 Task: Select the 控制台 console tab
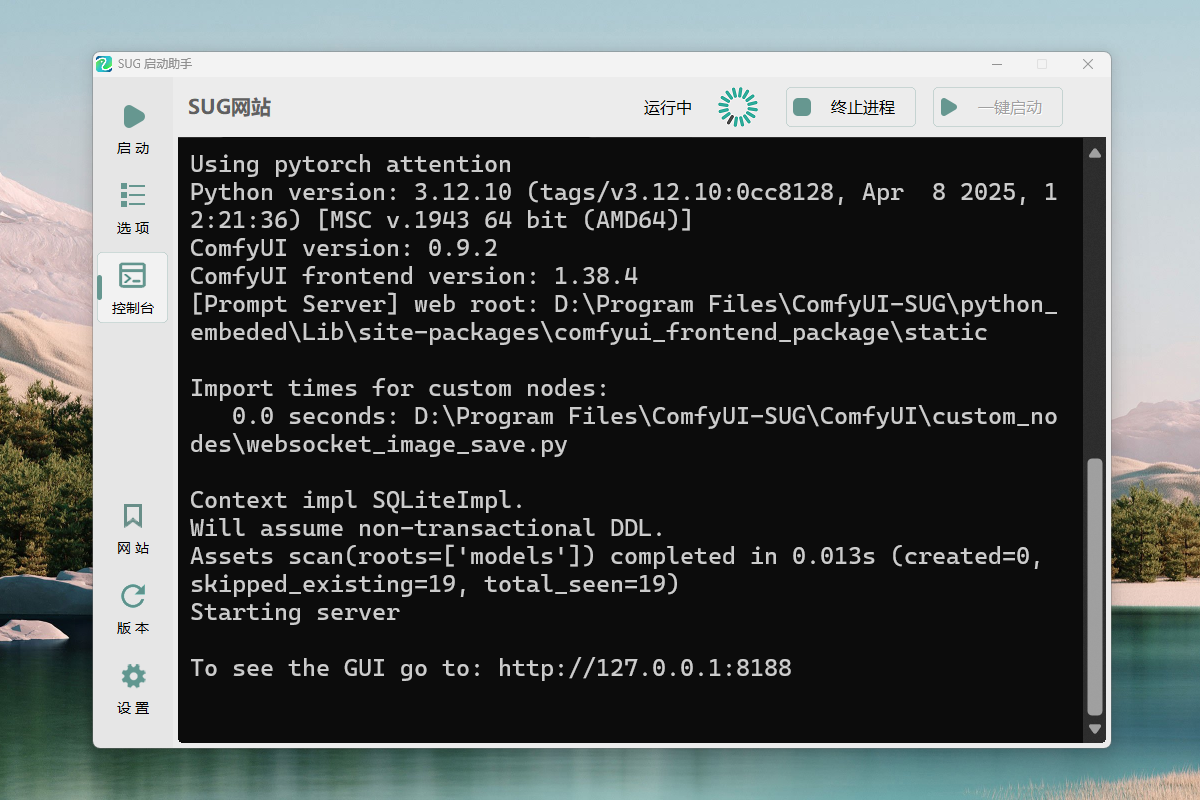pos(133,287)
